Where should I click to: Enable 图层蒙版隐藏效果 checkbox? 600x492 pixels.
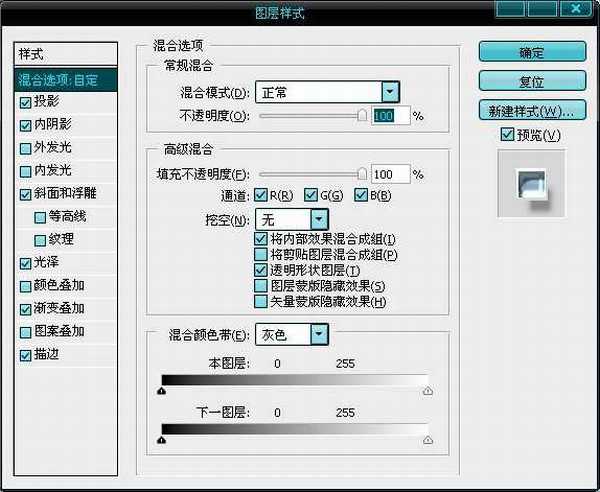pos(262,286)
